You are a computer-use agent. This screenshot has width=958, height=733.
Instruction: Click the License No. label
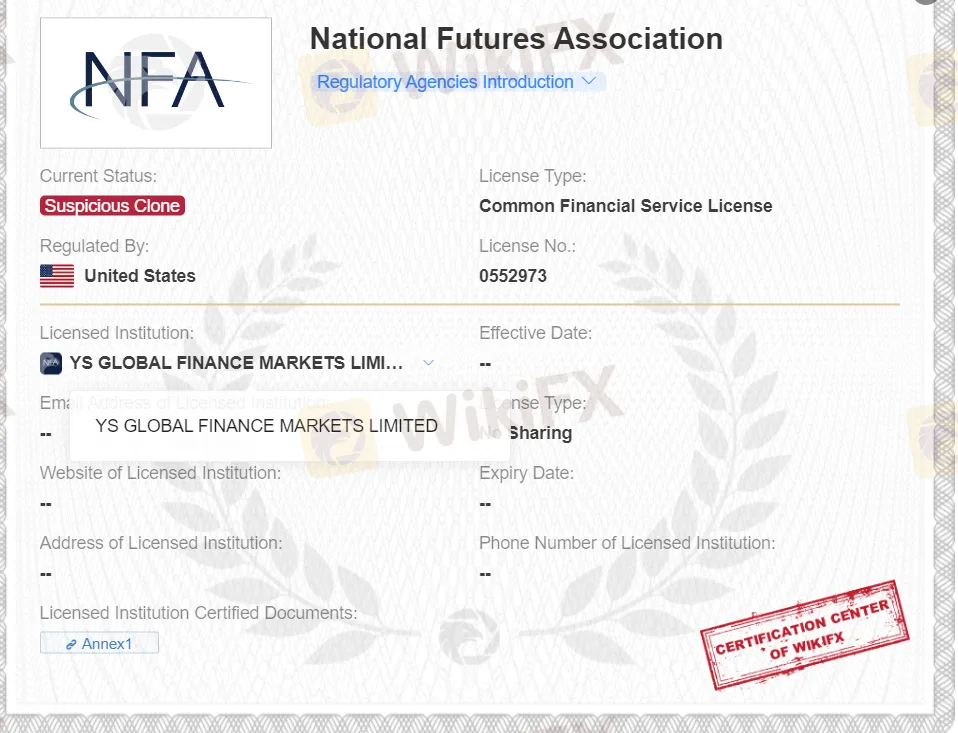[527, 246]
